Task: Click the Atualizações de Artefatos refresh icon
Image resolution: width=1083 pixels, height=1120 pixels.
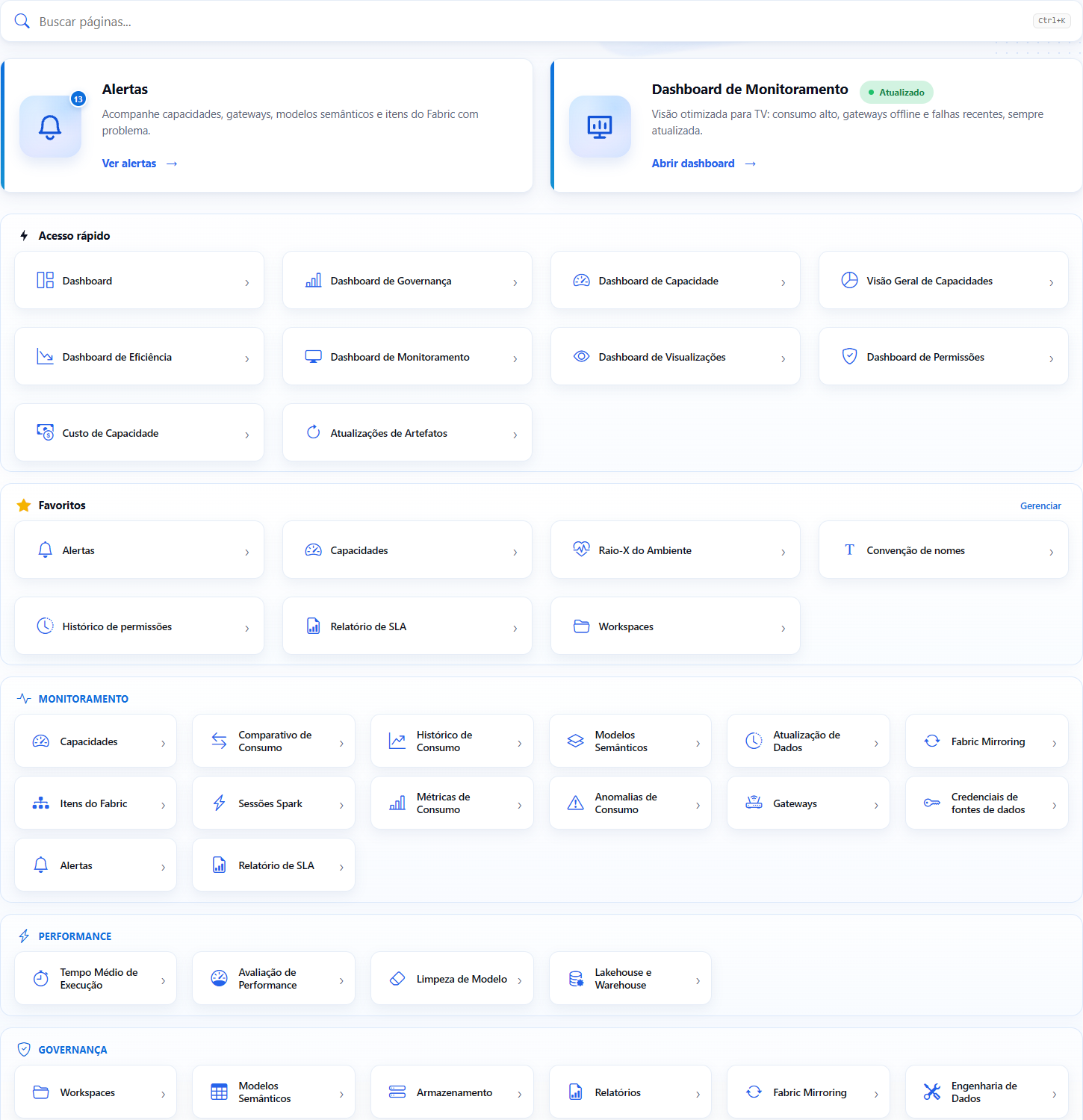Action: point(314,432)
